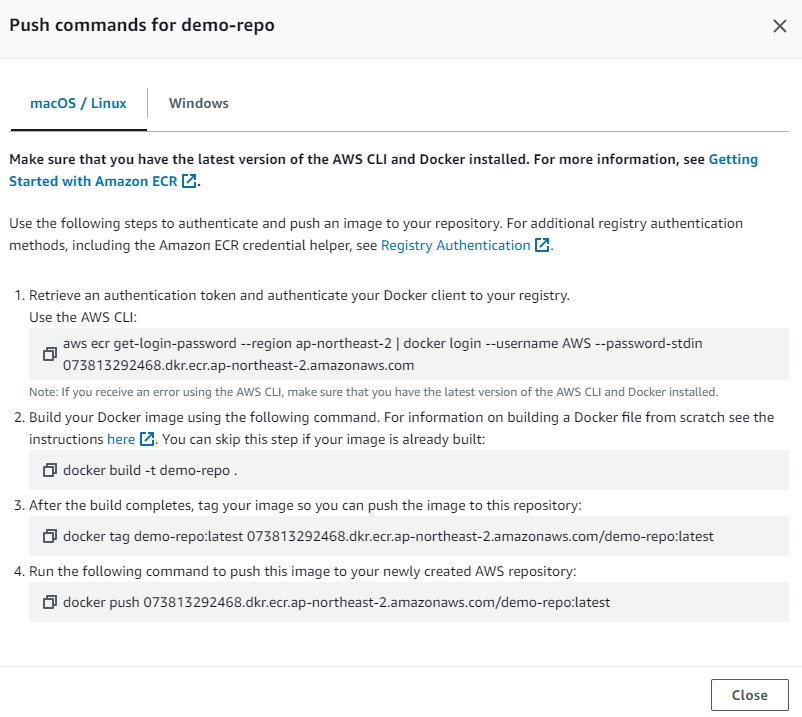Switch to the Windows tab

(199, 103)
